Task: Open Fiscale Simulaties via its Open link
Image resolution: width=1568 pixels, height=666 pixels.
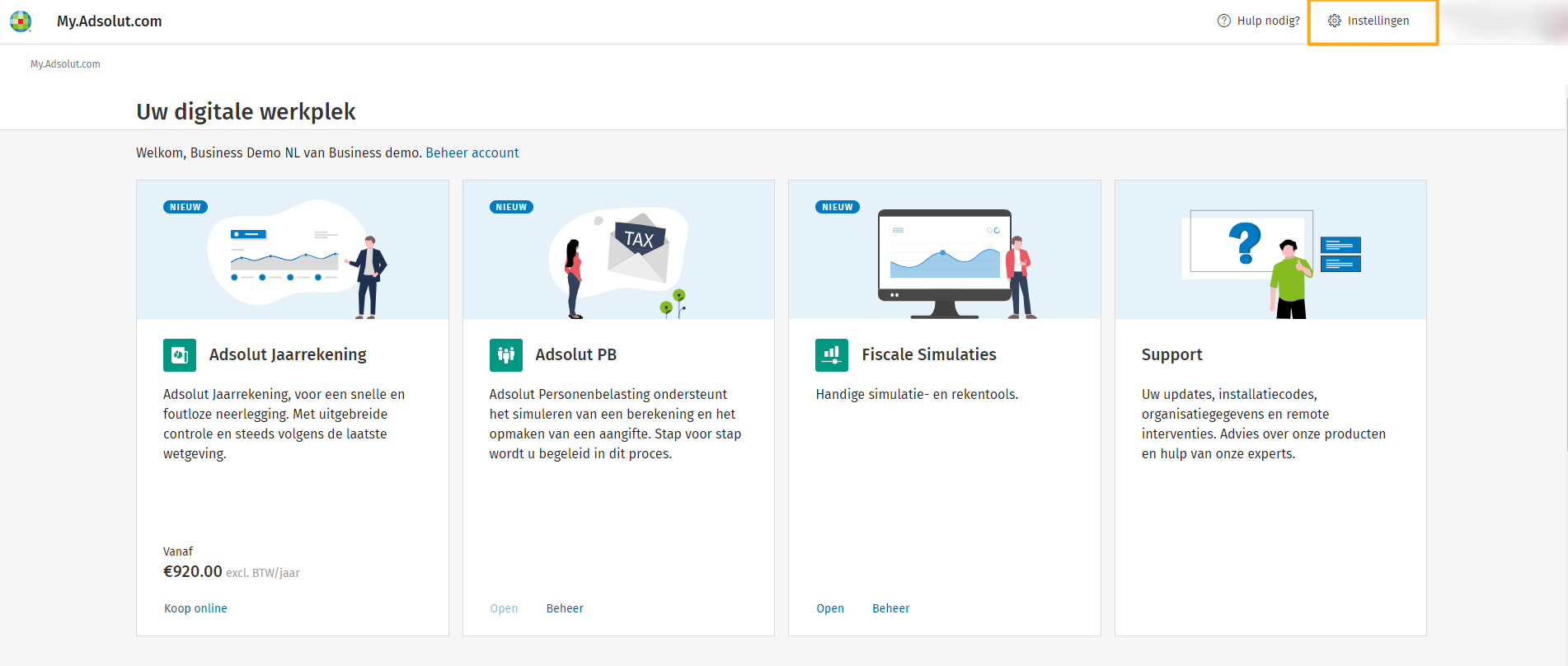Action: (830, 608)
